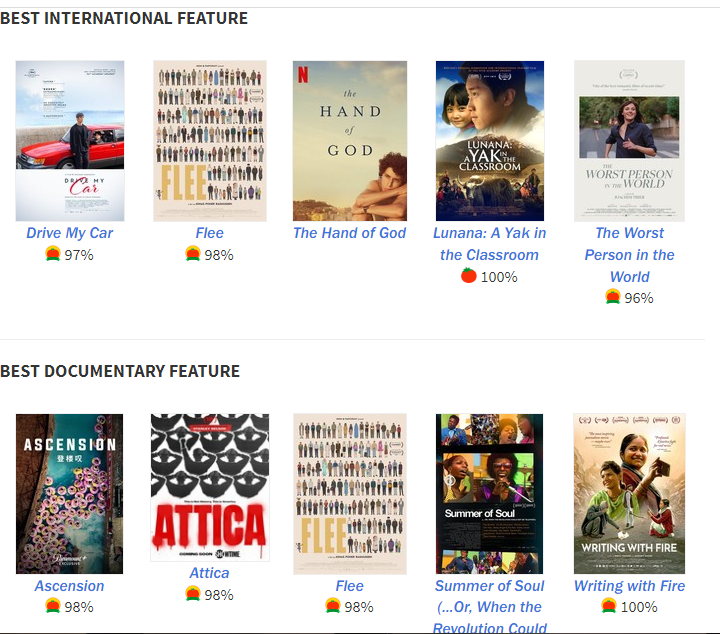
Task: Open the Attica poster
Action: tap(210, 488)
